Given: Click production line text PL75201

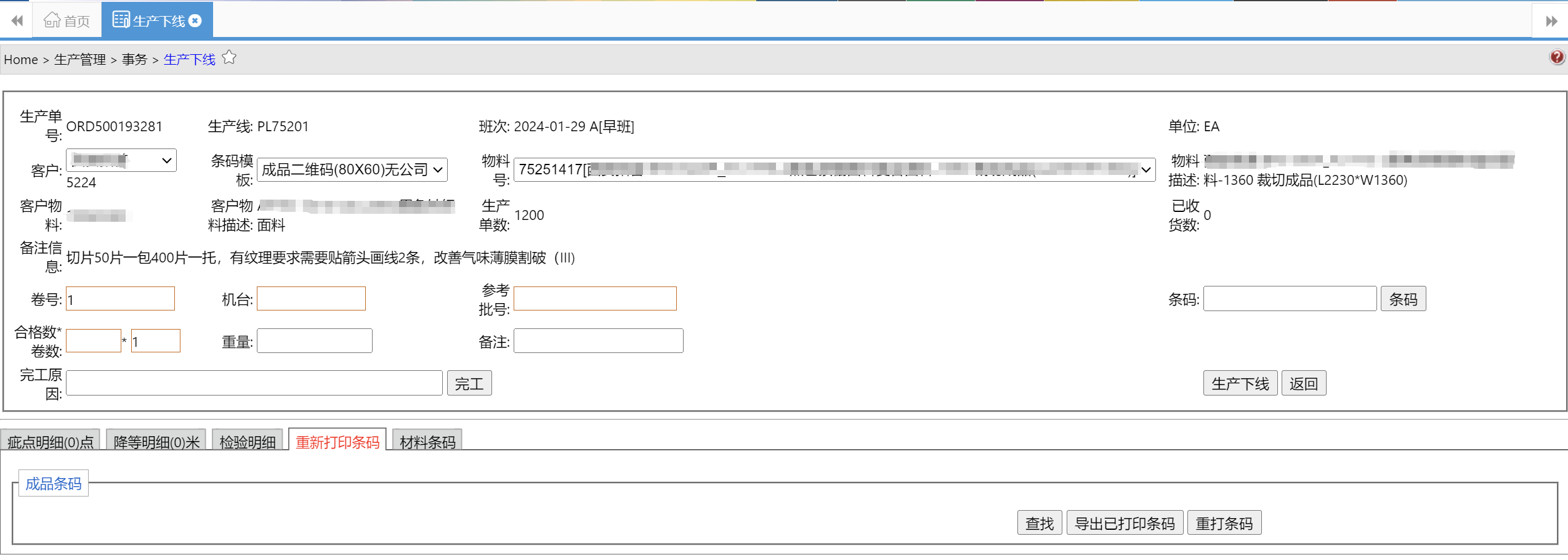Looking at the screenshot, I should point(283,126).
